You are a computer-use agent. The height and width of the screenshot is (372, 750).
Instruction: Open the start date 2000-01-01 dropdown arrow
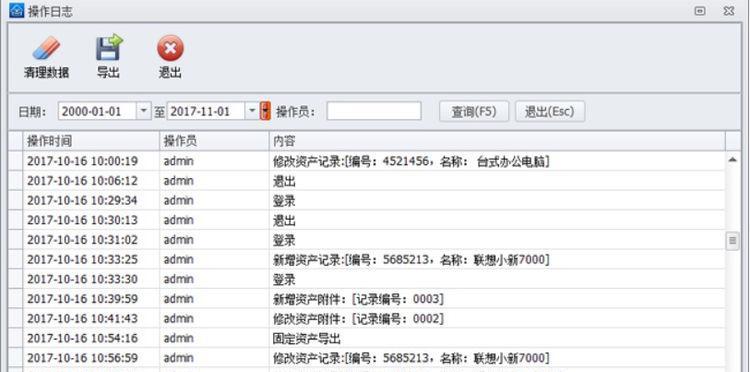coord(143,111)
